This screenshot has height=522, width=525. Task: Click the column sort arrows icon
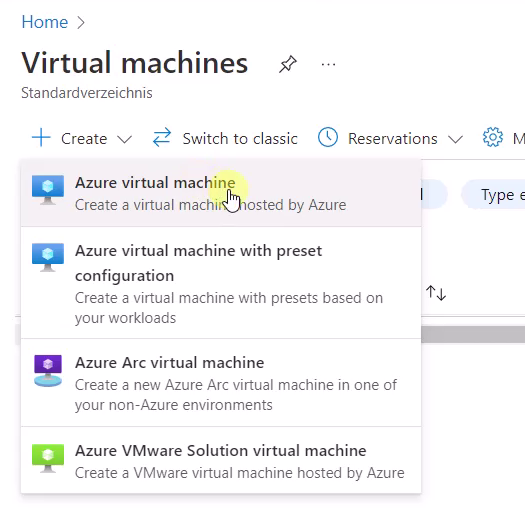coord(436,293)
